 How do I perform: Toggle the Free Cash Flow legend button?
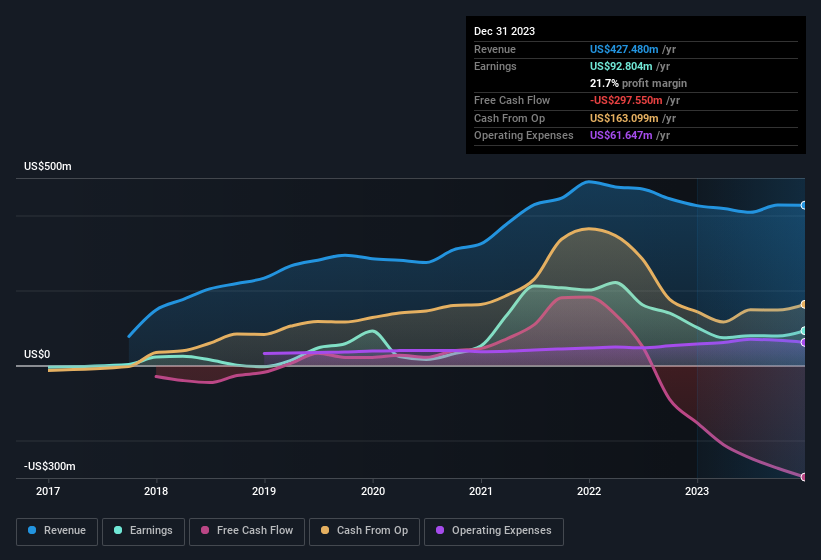coord(247,531)
